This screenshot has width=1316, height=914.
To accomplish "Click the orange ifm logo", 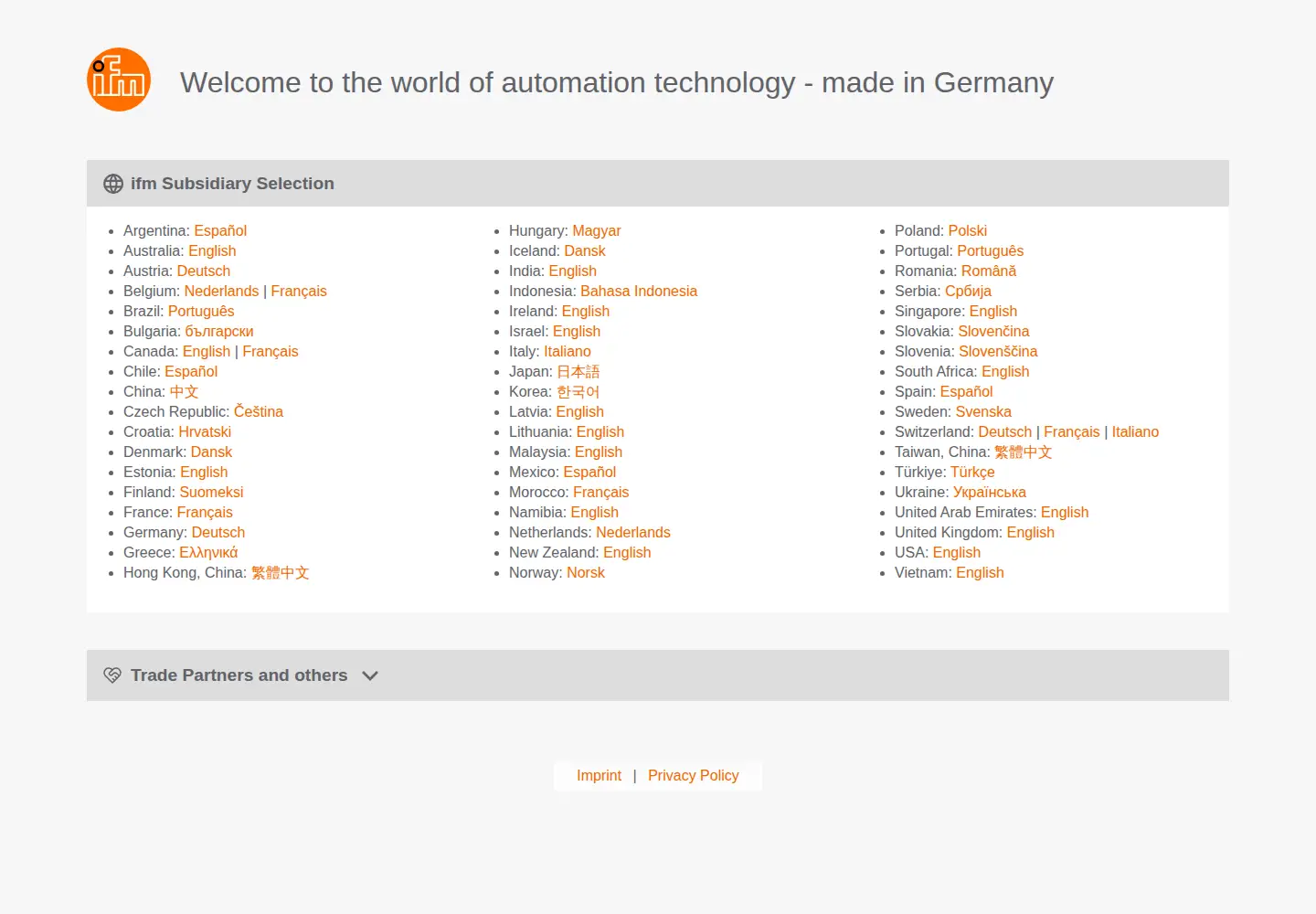I will pos(119,80).
